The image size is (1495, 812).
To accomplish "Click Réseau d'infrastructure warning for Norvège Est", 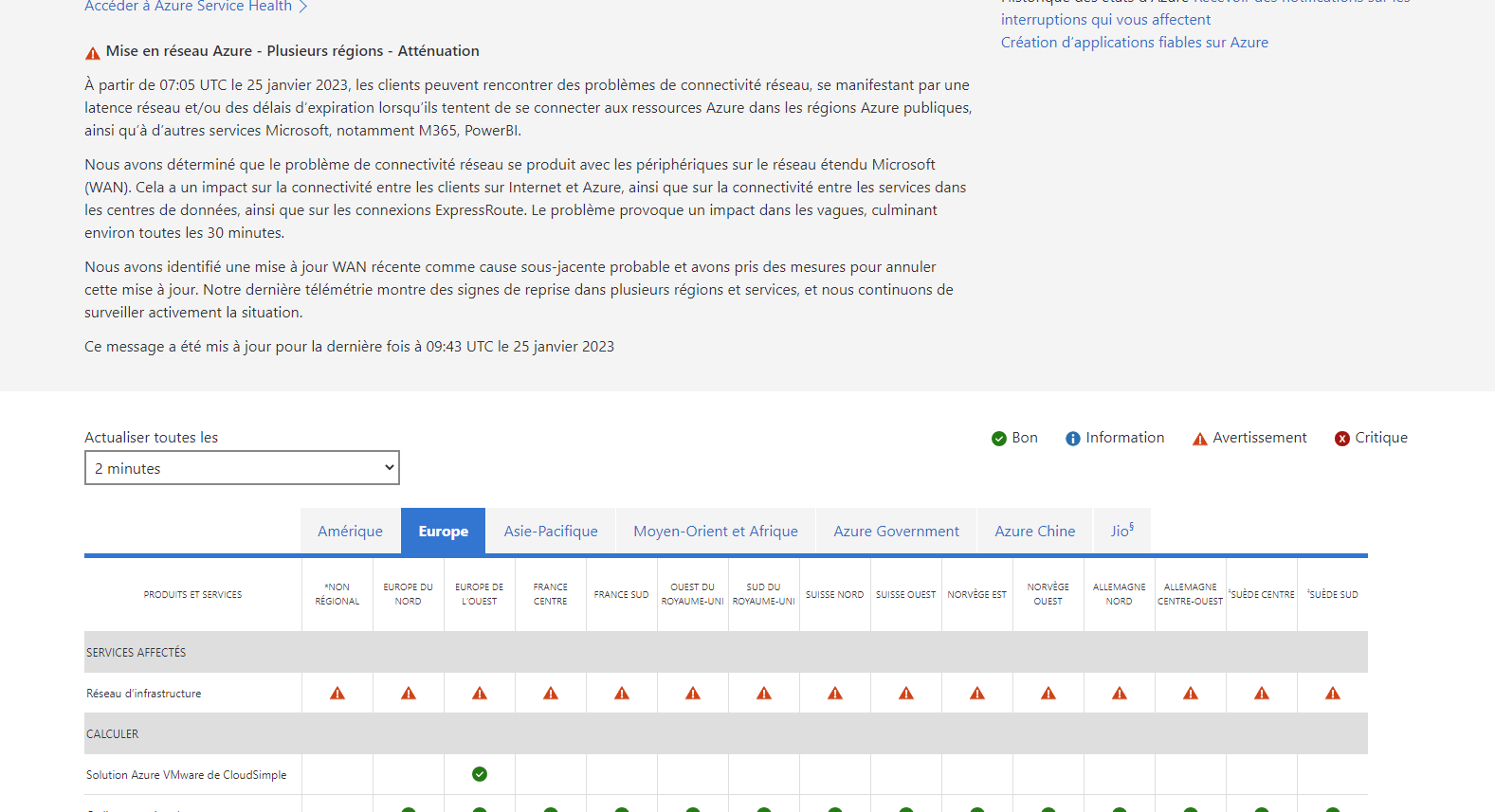I will pyautogui.click(x=977, y=694).
